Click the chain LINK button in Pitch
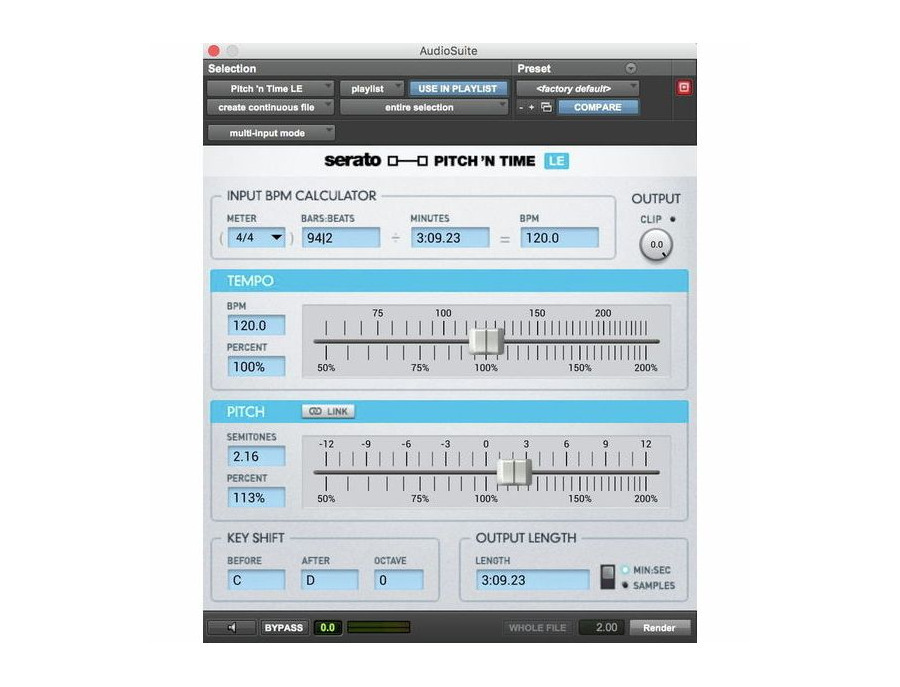This screenshot has height=687, width=900. [x=328, y=412]
